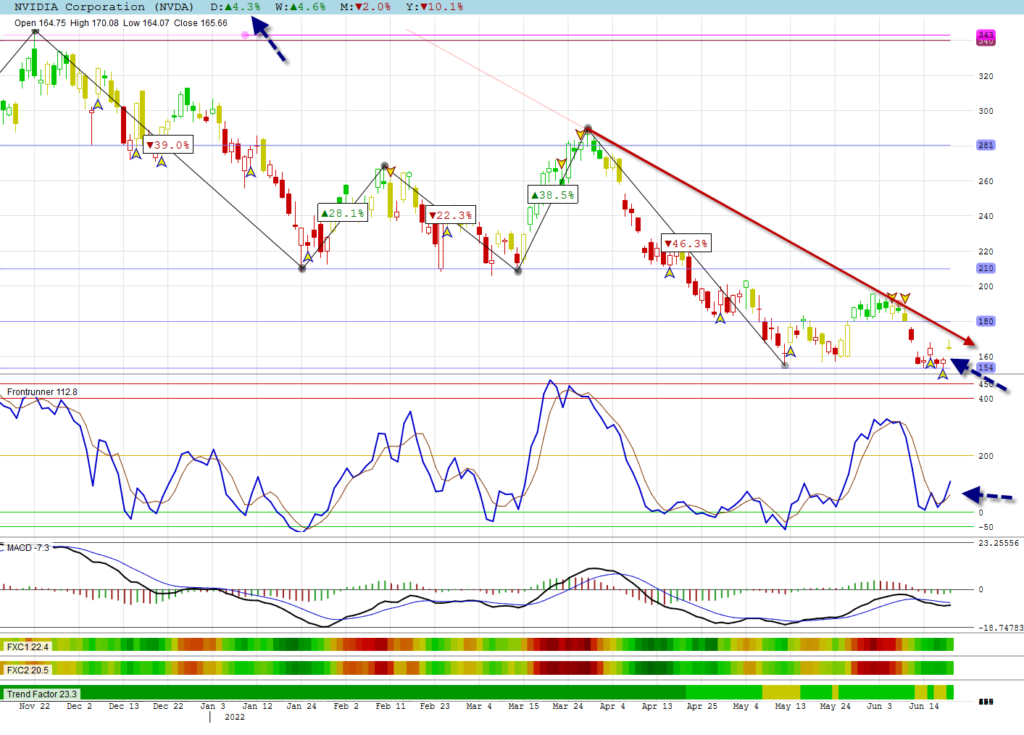Click the Mar 24 date label
This screenshot has height=735, width=1024.
(x=568, y=706)
